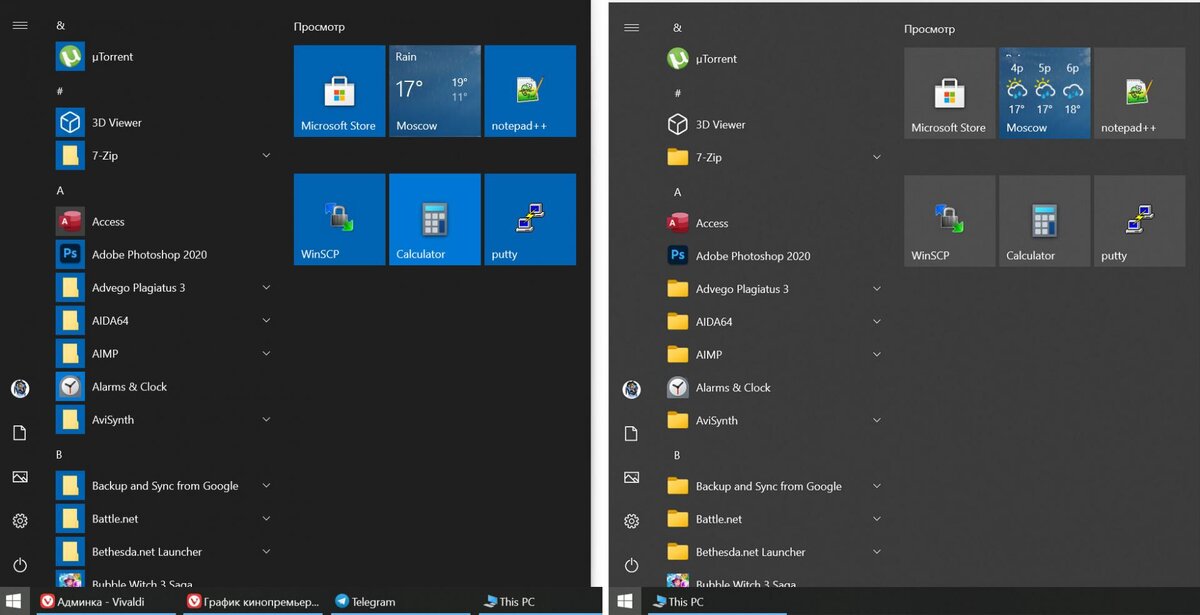The image size is (1200, 615).
Task: Open Moscow weather tile showing Rain 17°
Action: pos(434,91)
